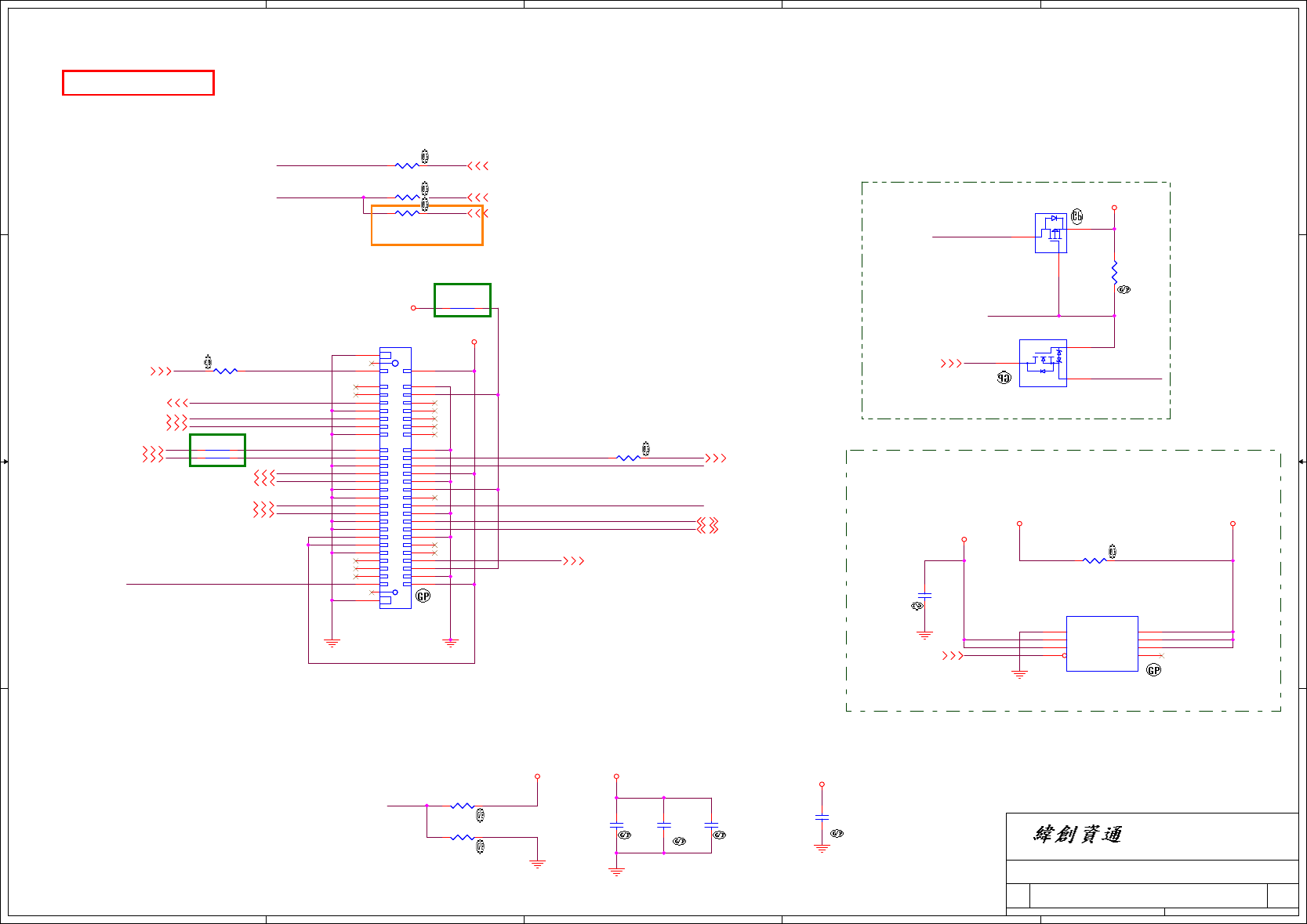Click the upper resistor of the bottom voltage divider
Viewport: 1307px width, 924px height.
(x=463, y=806)
